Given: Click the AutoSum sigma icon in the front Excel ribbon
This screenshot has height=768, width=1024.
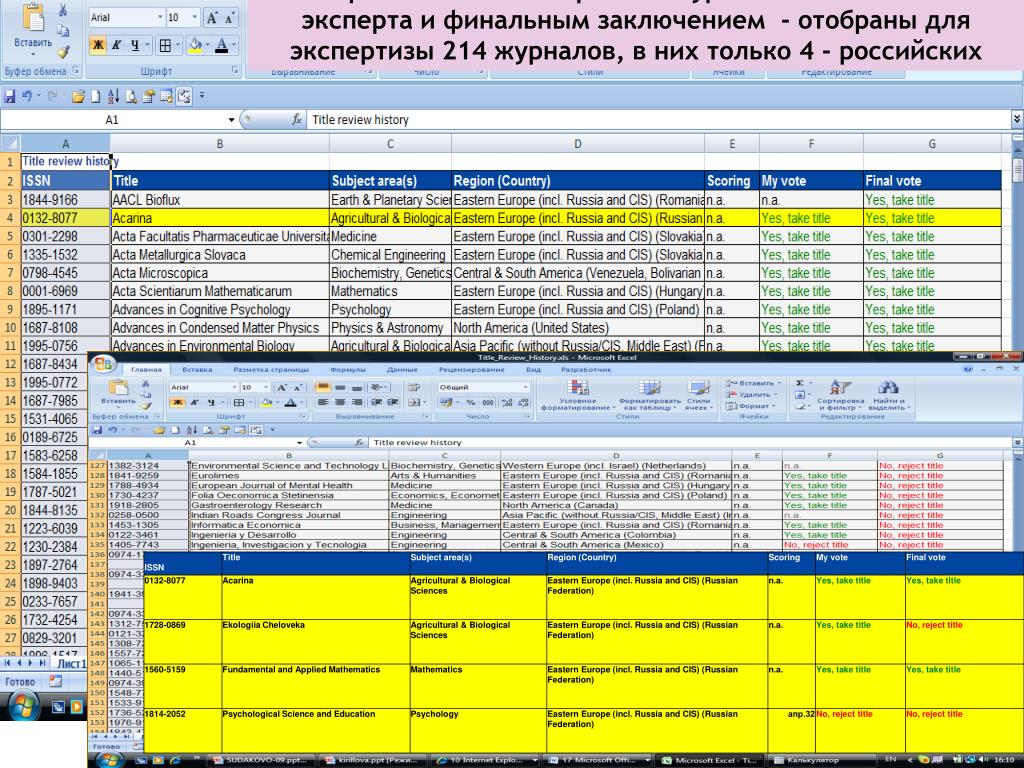Looking at the screenshot, I should click(800, 383).
